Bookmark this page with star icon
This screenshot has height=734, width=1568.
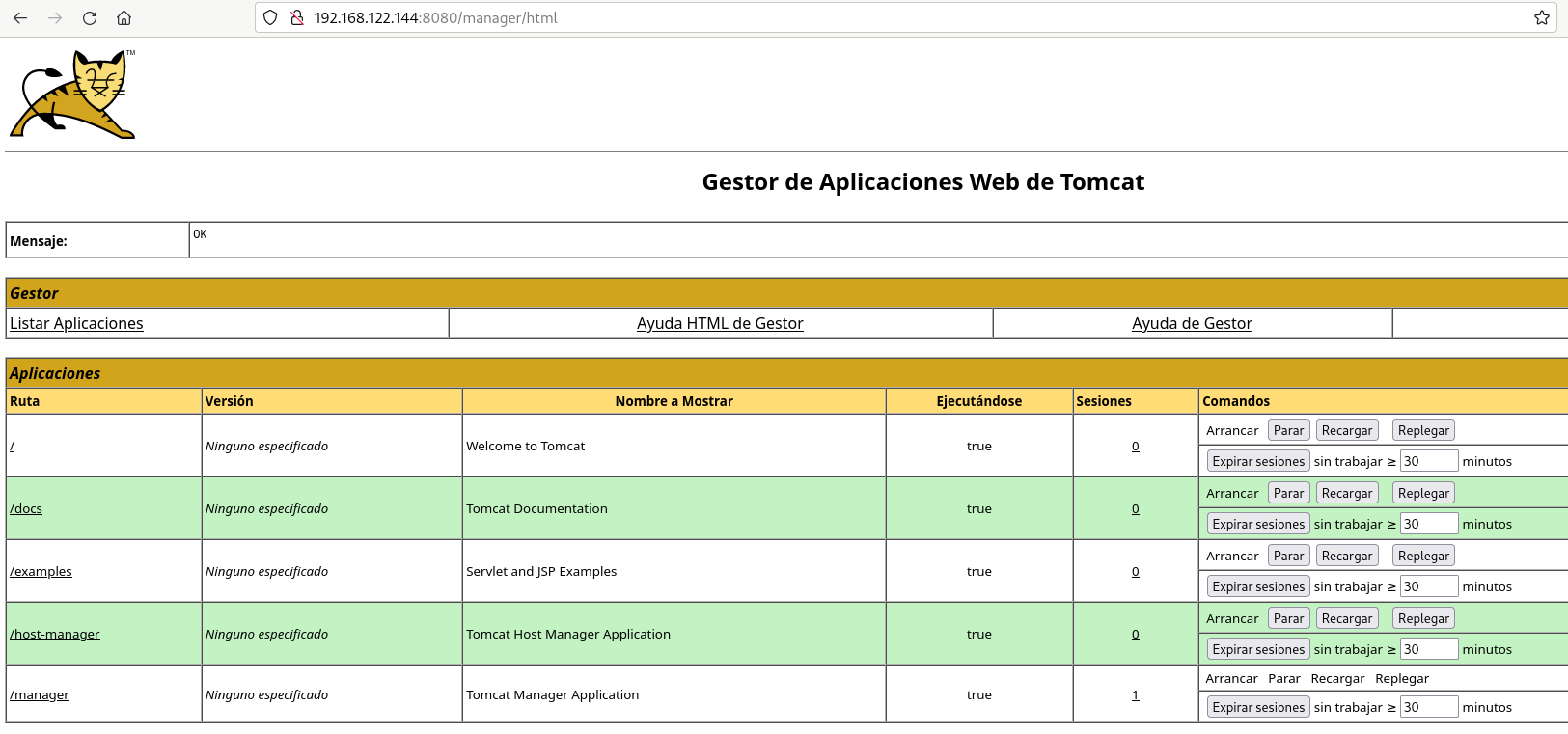click(x=1541, y=17)
